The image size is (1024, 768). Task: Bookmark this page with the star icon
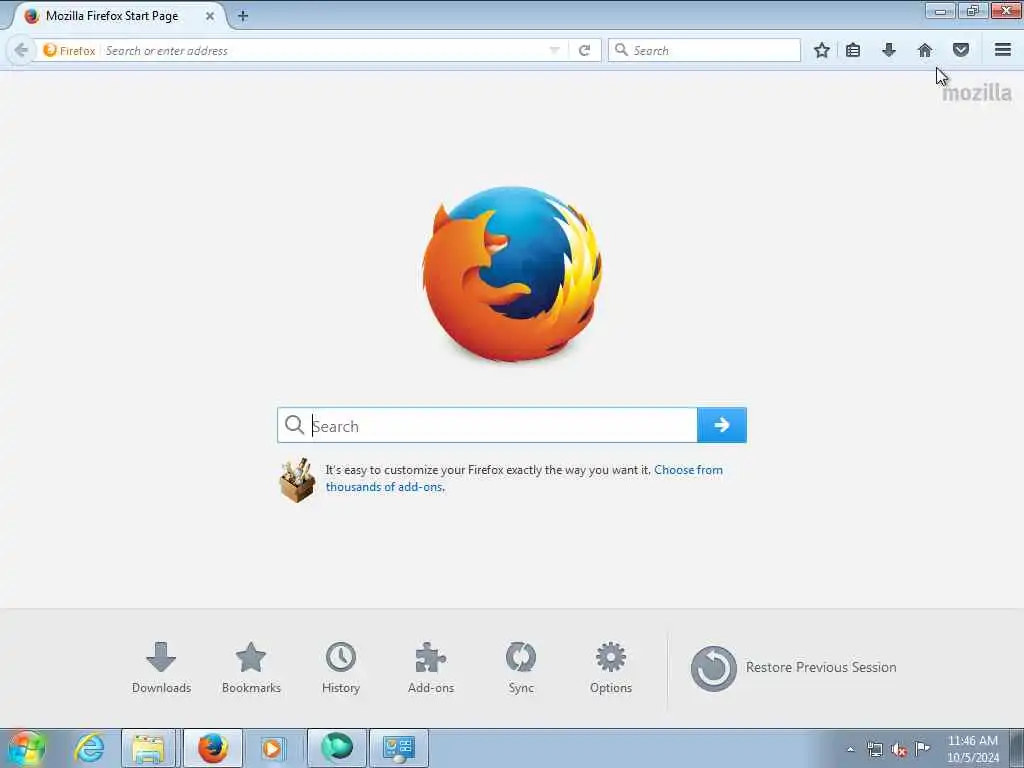tap(822, 50)
